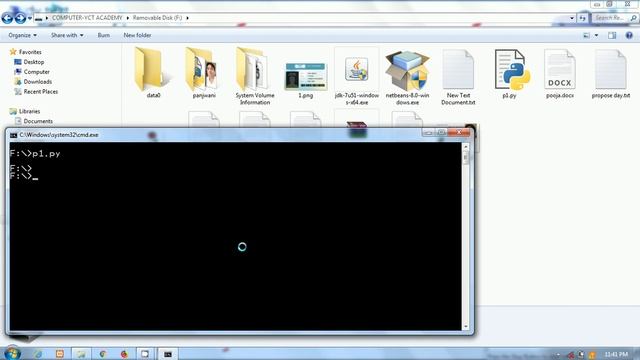
Task: Select the pooja.docx document
Action: coord(560,73)
